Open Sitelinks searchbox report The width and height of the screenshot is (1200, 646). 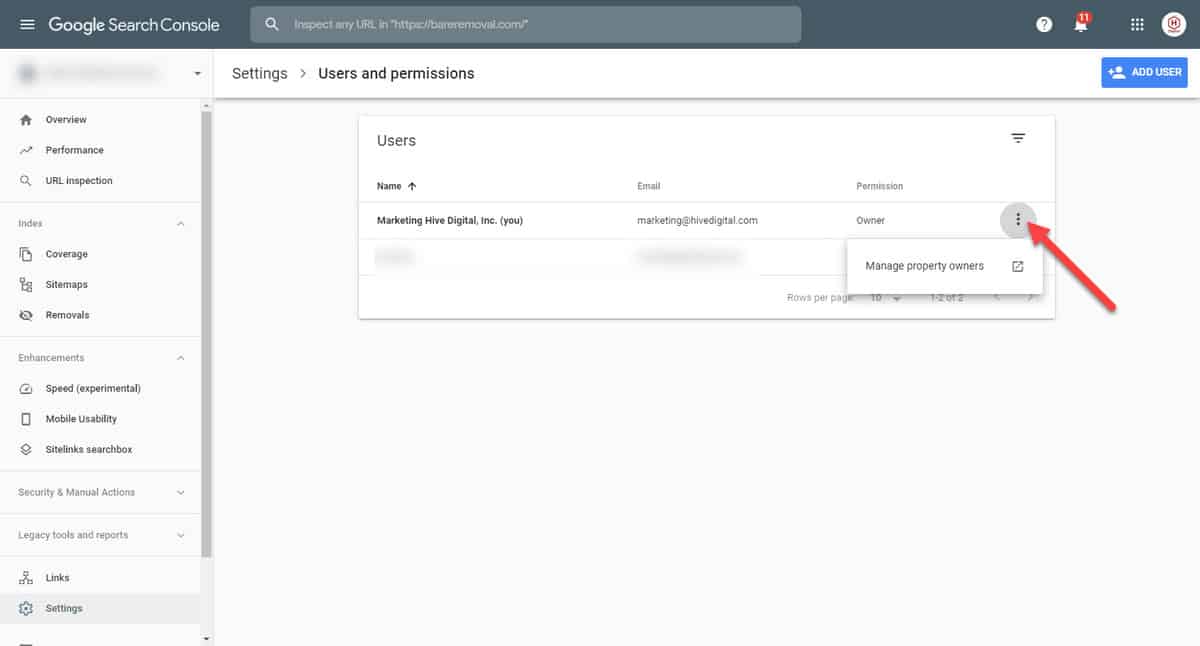pos(89,450)
